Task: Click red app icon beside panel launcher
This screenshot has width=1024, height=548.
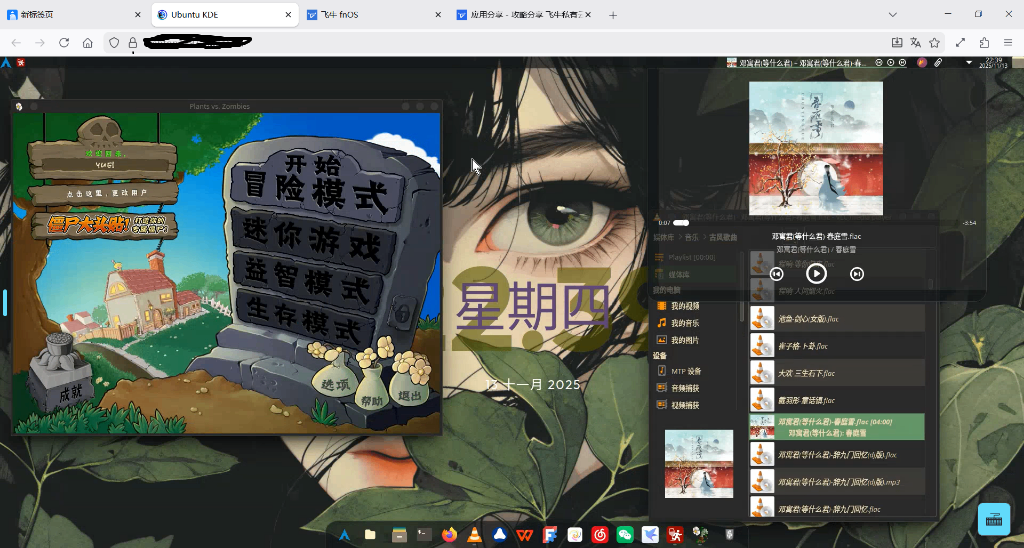Action: pyautogui.click(x=21, y=63)
